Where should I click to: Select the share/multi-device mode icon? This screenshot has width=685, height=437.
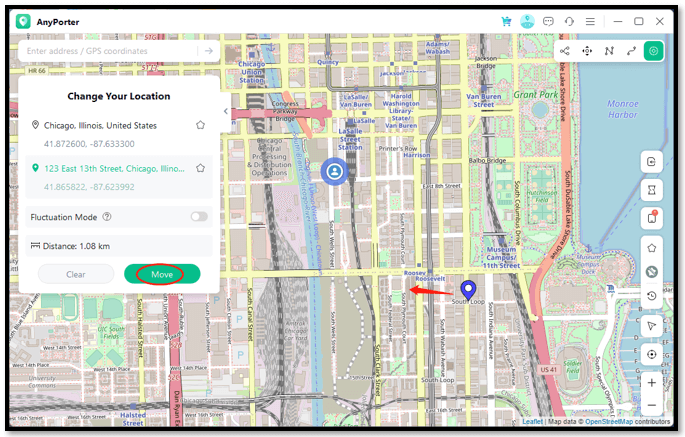565,51
